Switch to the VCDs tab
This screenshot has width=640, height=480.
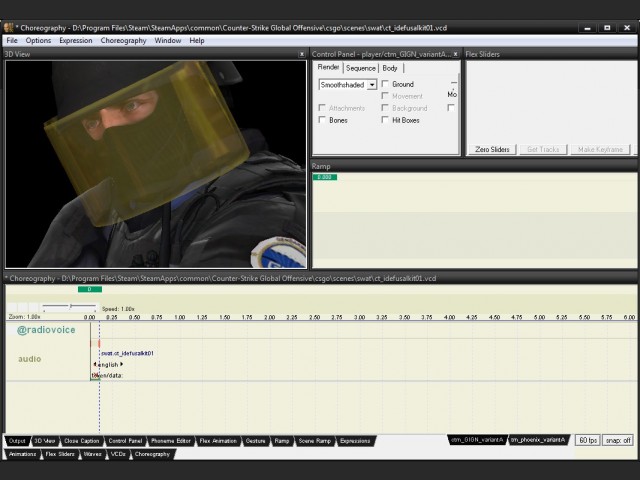coord(118,454)
